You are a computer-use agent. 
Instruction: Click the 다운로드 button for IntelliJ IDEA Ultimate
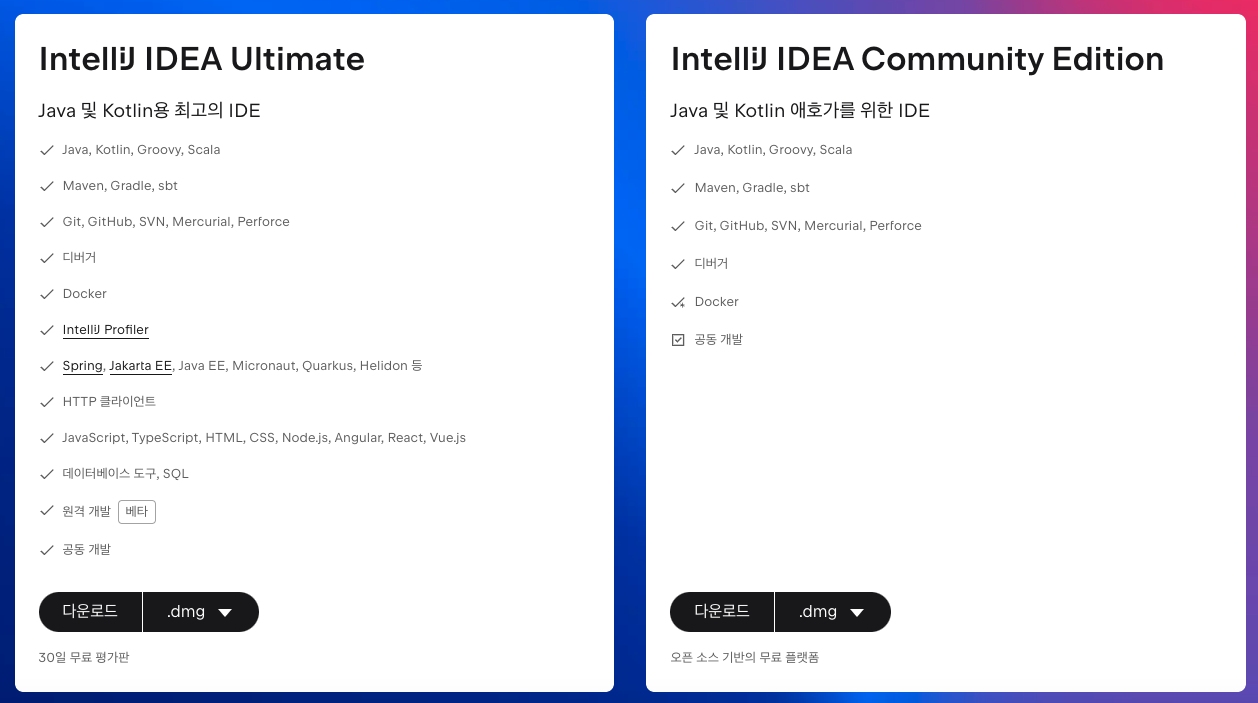pos(90,612)
